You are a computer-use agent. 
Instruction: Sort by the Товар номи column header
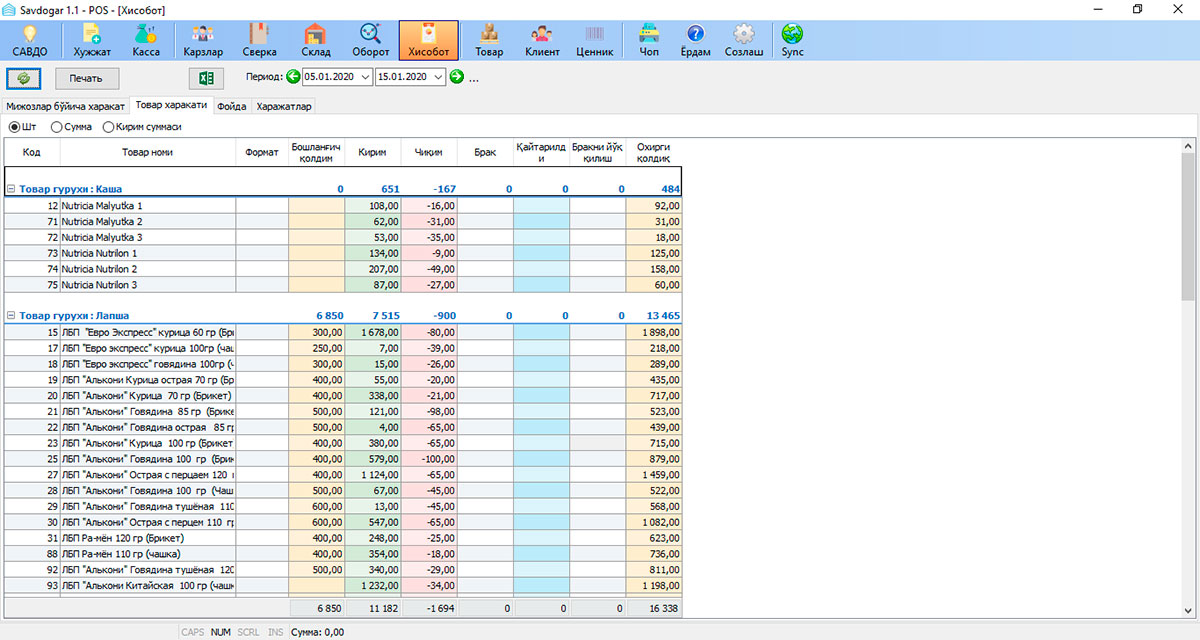148,152
